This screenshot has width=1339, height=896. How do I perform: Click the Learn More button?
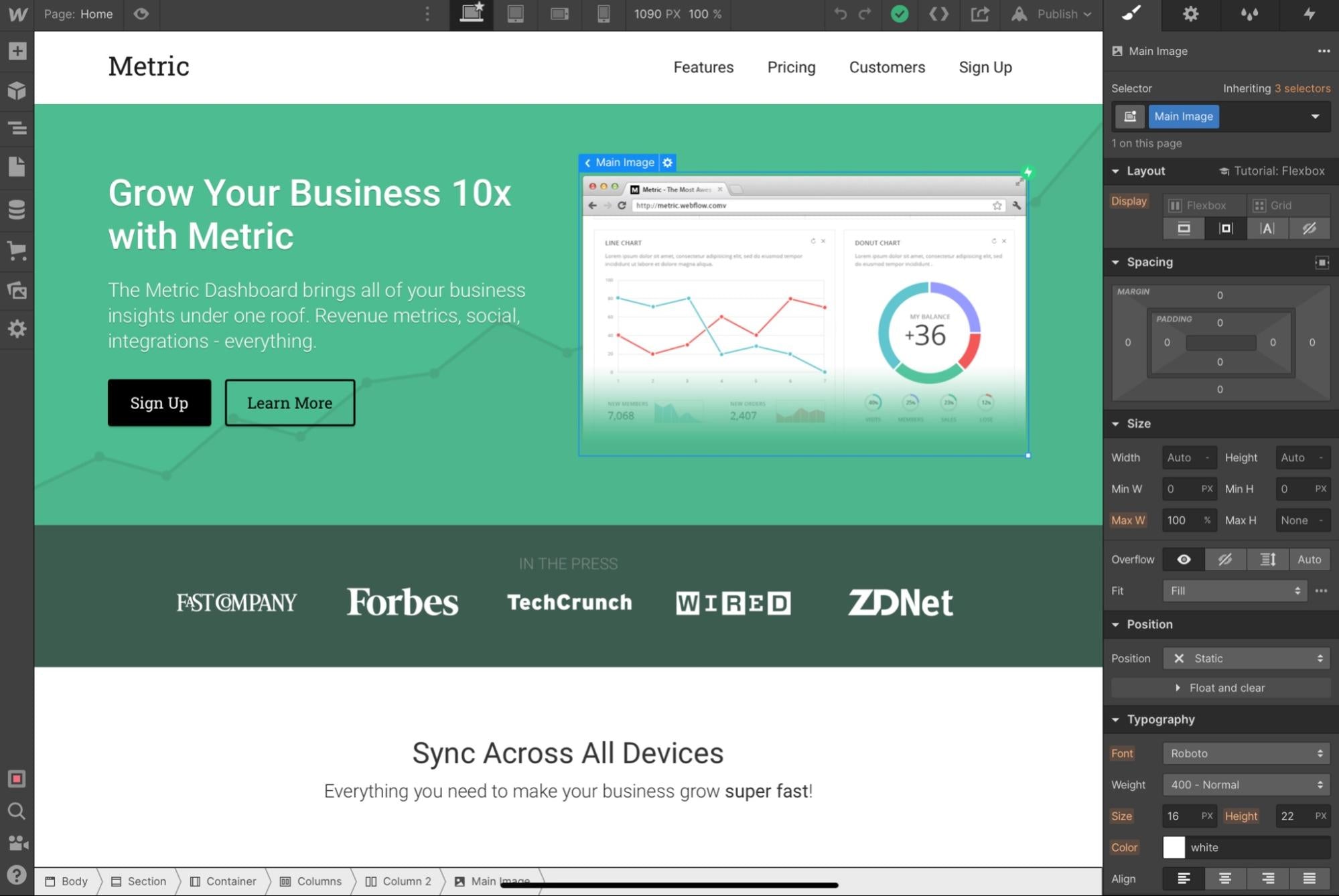289,402
